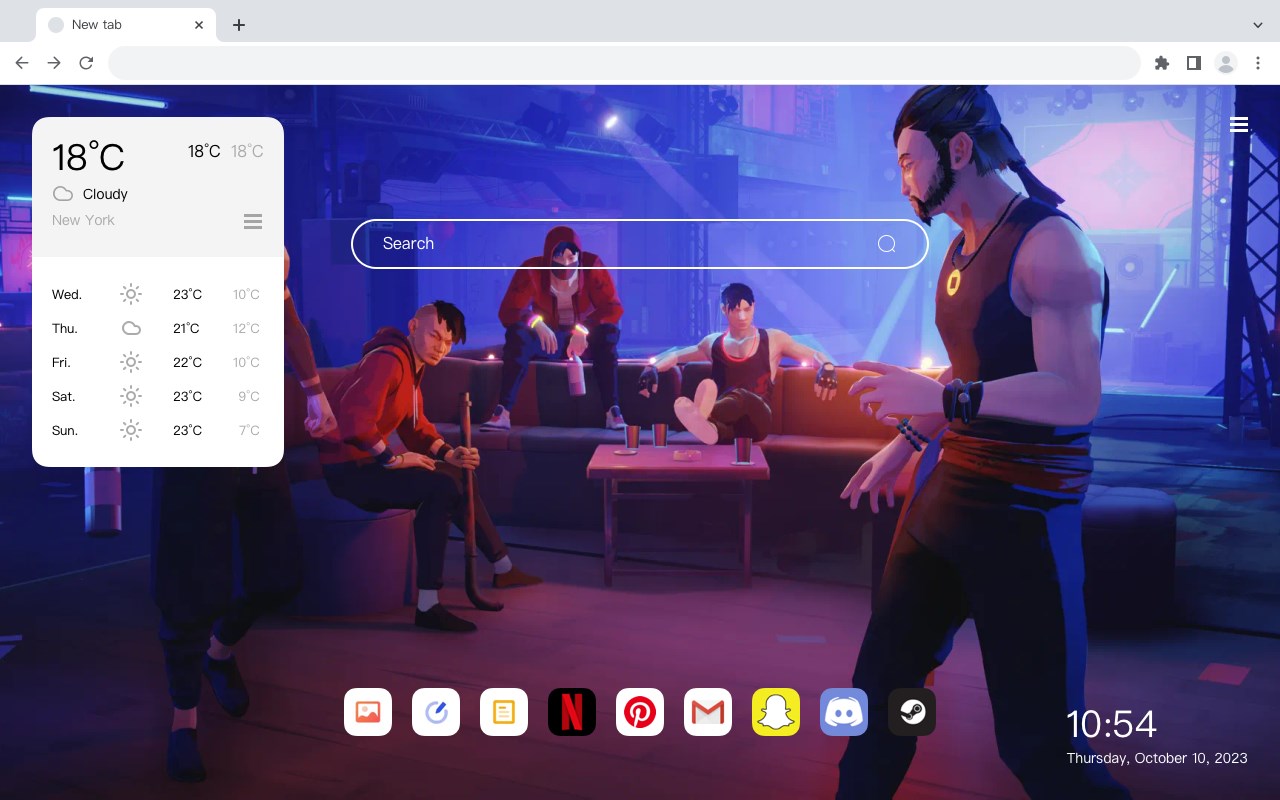Go forward with the browser forward arrow
This screenshot has height=800, width=1280.
click(54, 63)
